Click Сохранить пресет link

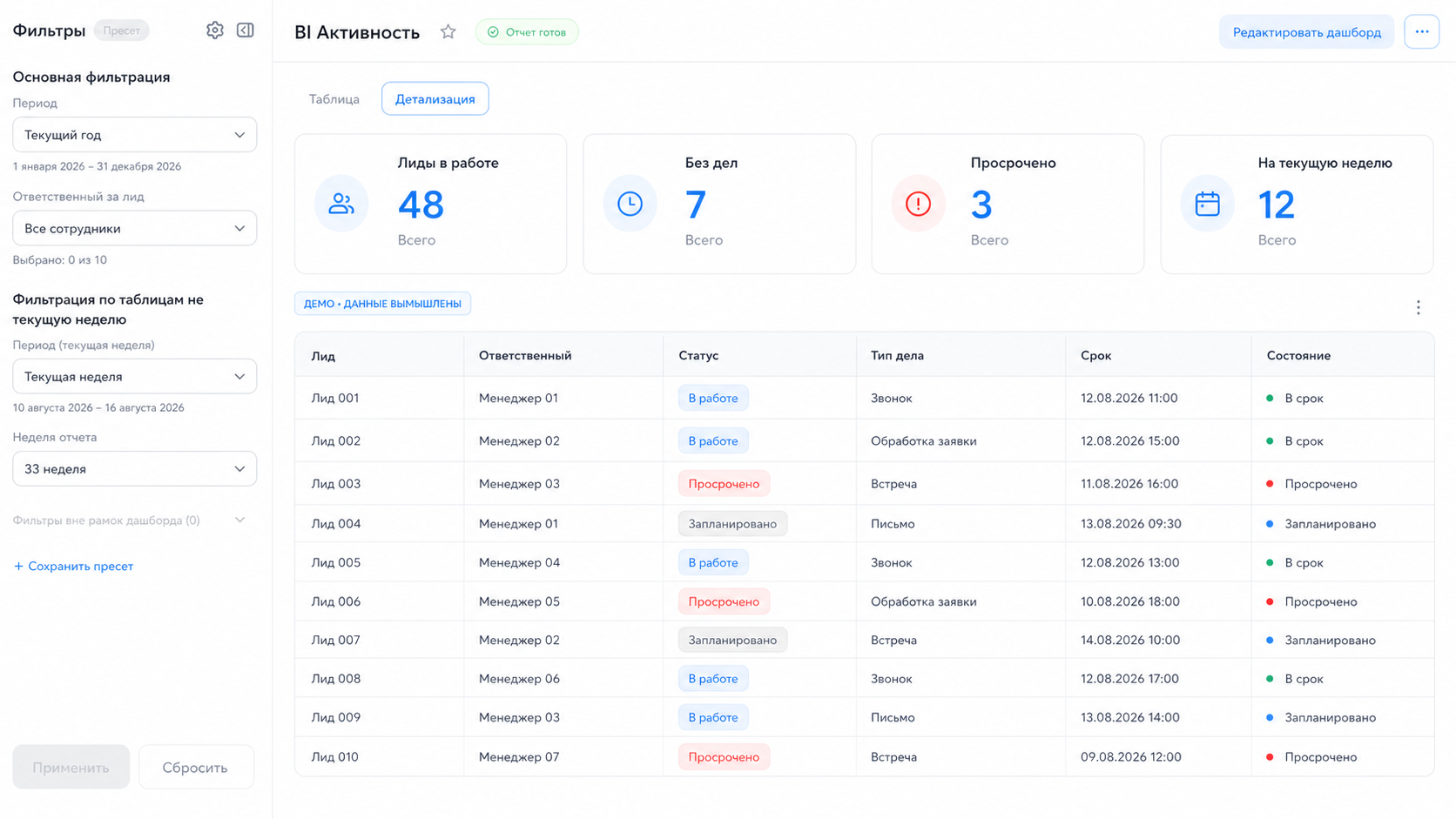[x=74, y=566]
